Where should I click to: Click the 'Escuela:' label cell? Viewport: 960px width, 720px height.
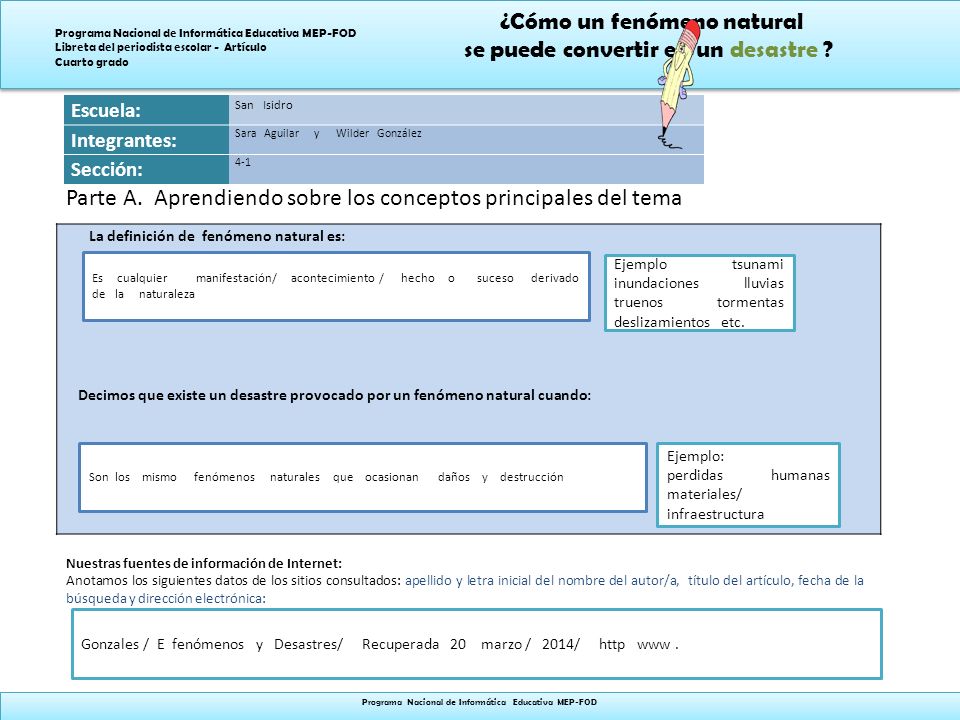pyautogui.click(x=146, y=110)
